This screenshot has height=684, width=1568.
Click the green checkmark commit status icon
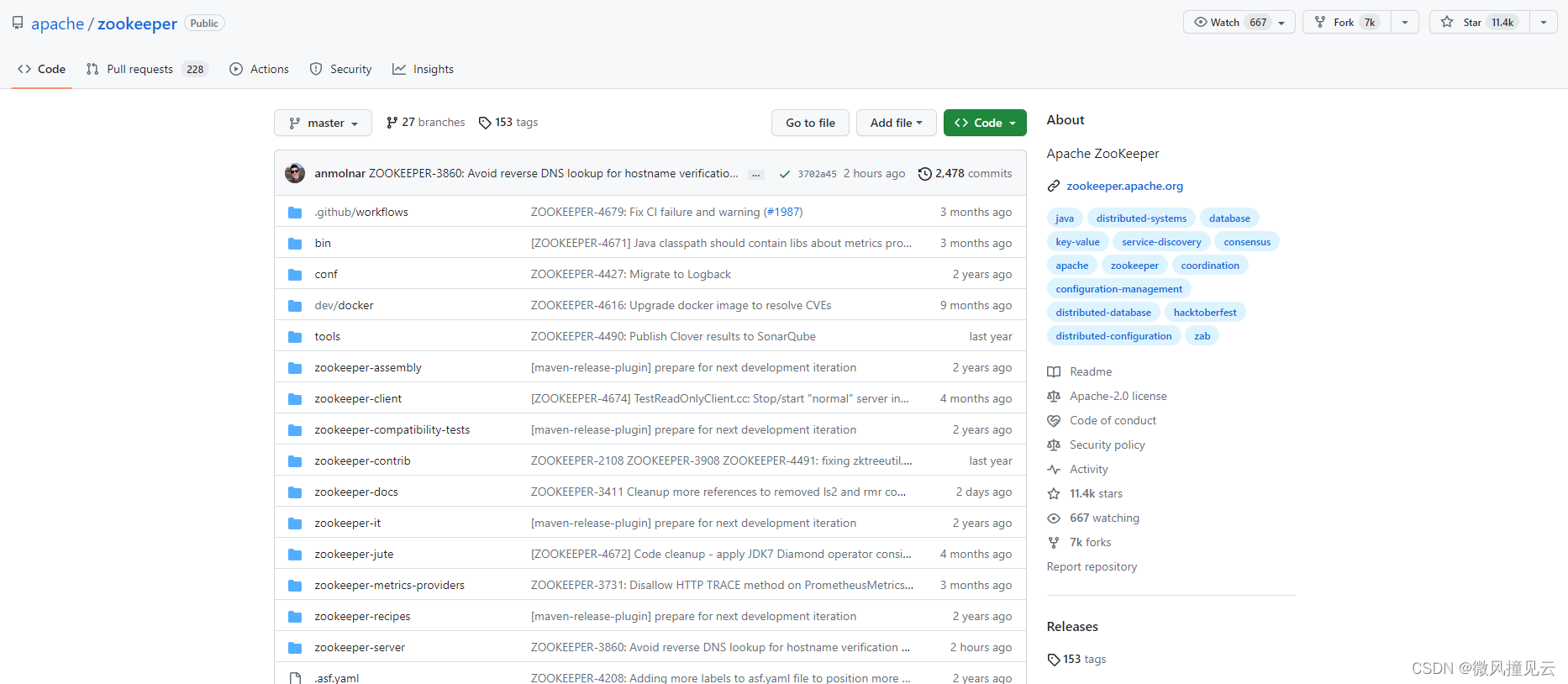[x=784, y=174]
